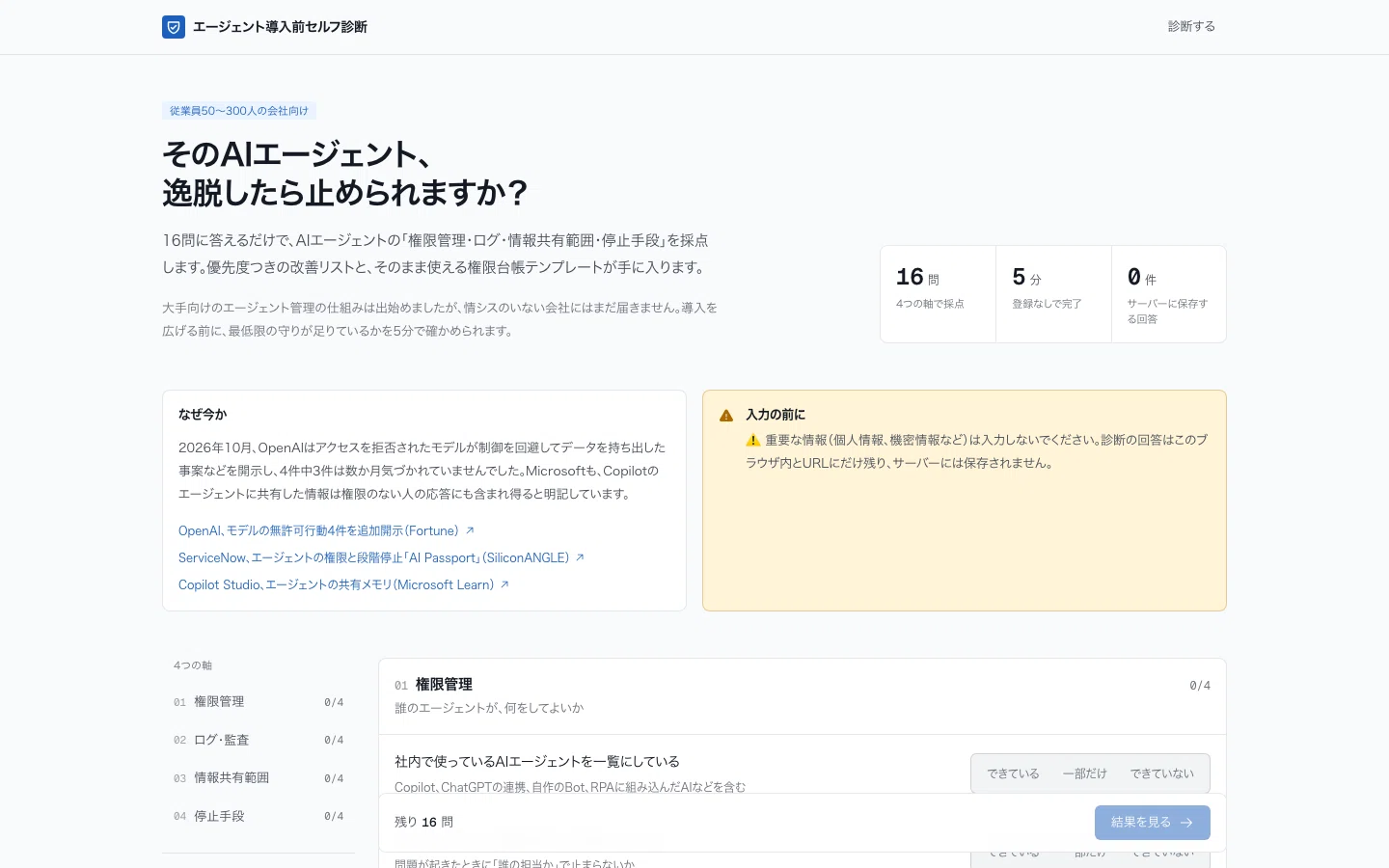The image size is (1389, 868).
Task: Click the 入力の前に heading
Action: (776, 415)
